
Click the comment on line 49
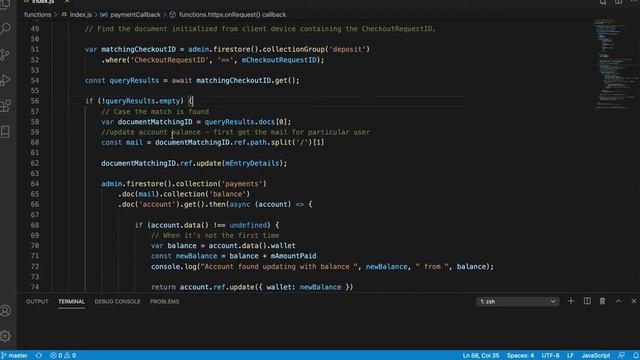click(260, 29)
